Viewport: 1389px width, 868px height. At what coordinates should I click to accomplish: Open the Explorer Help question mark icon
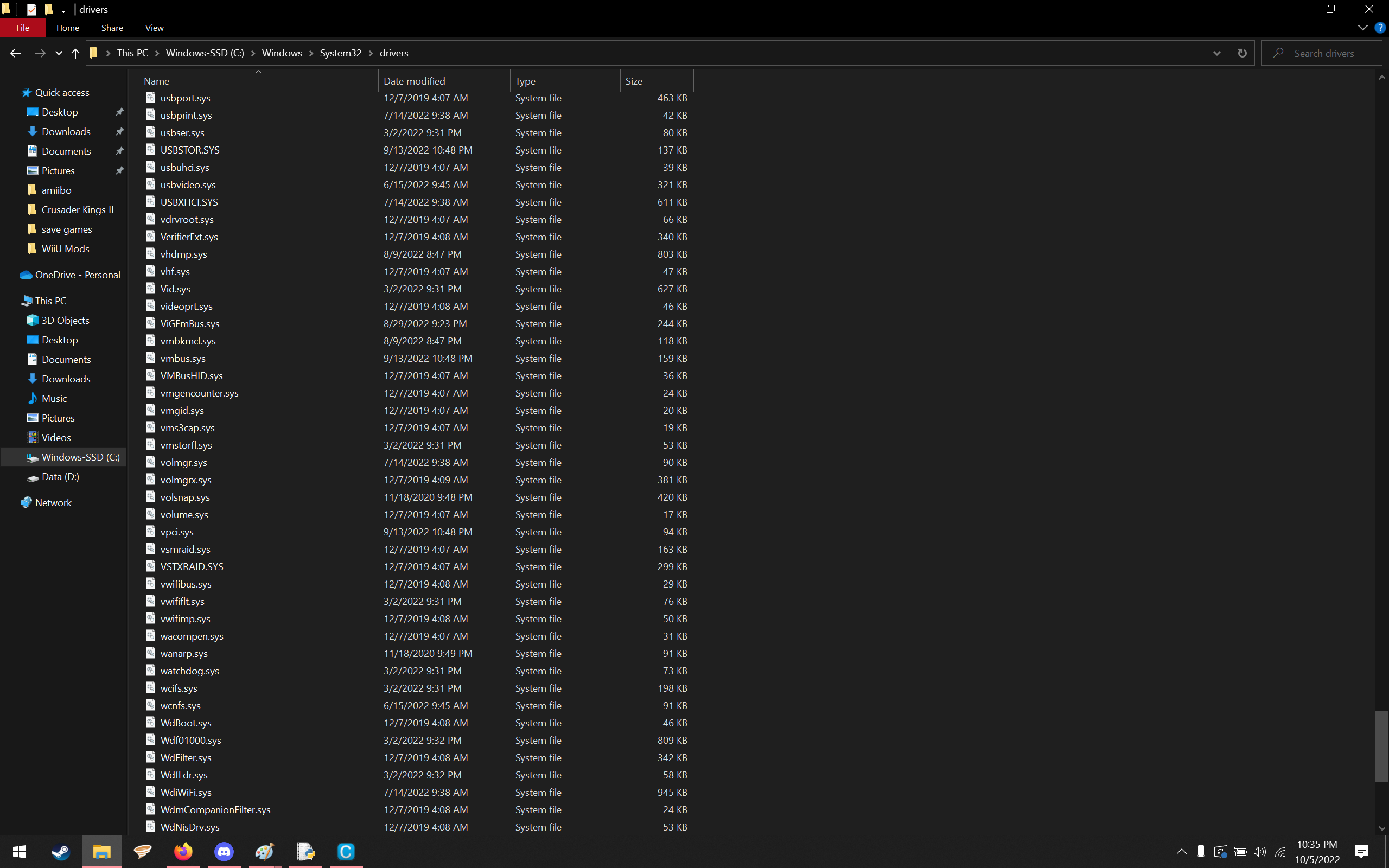tap(1380, 28)
